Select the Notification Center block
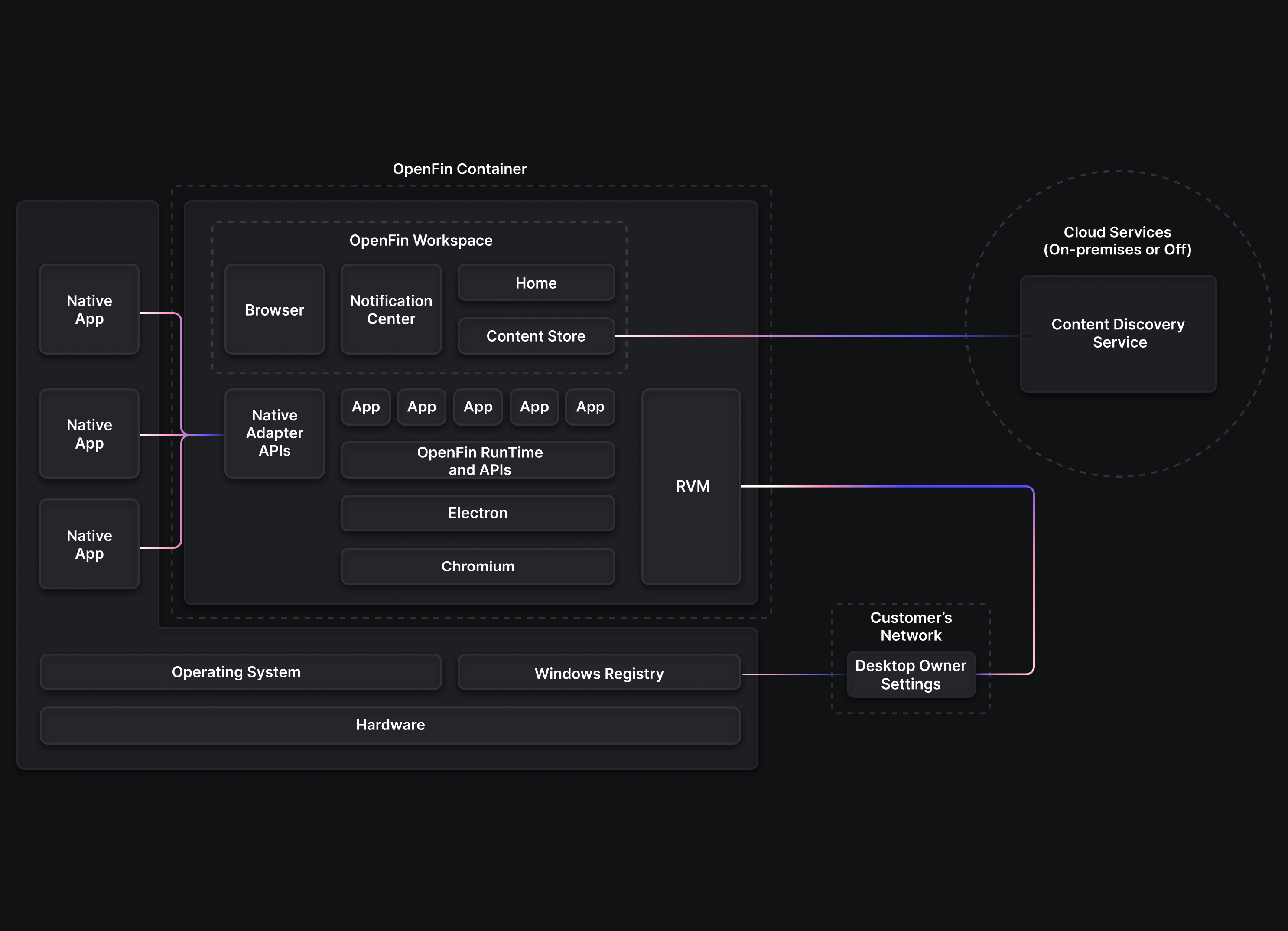The image size is (1288, 931). (x=391, y=309)
